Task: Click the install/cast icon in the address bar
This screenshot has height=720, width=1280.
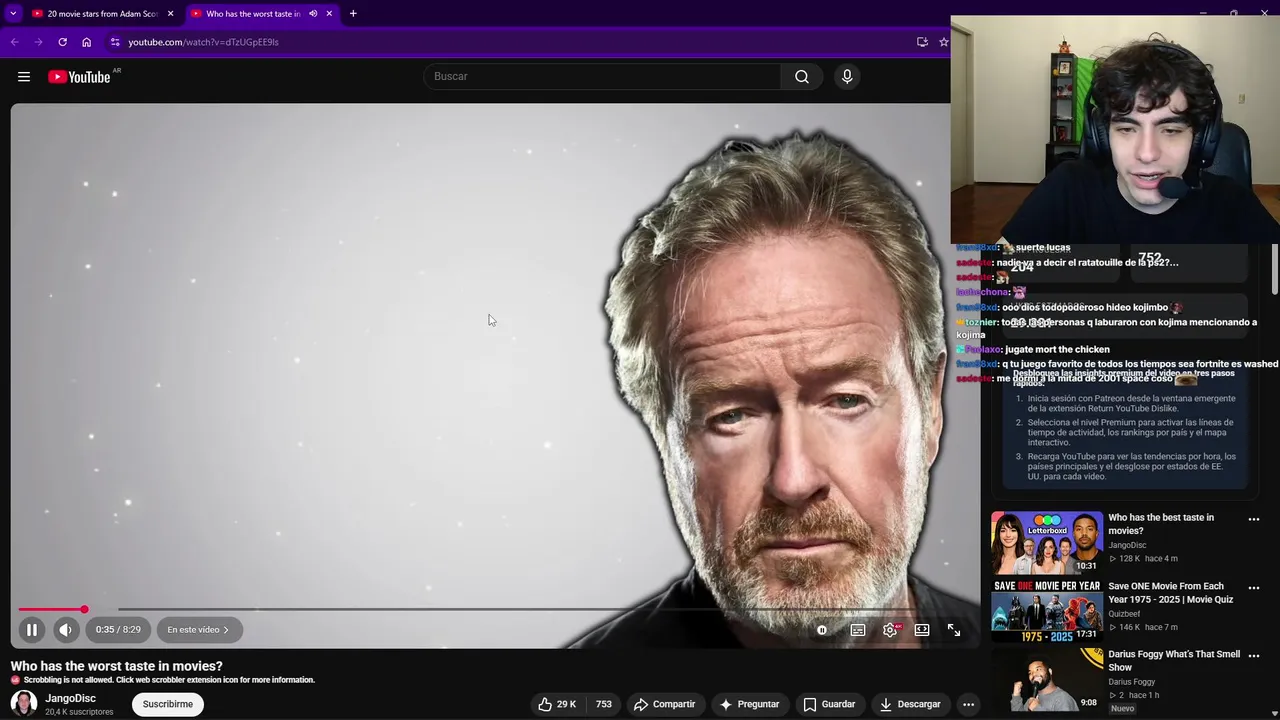Action: [922, 42]
